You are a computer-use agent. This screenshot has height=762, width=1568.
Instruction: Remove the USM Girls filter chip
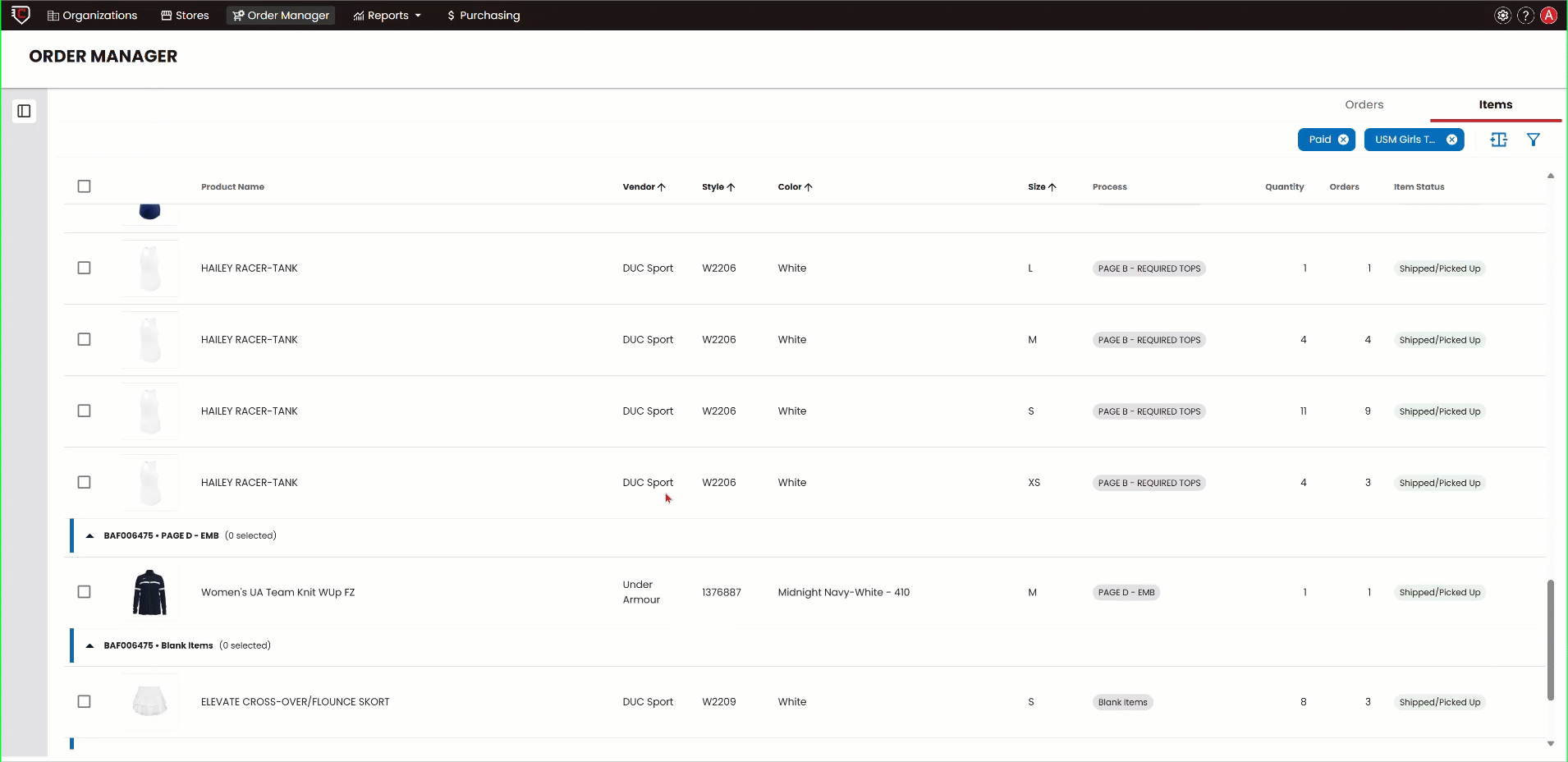1451,140
